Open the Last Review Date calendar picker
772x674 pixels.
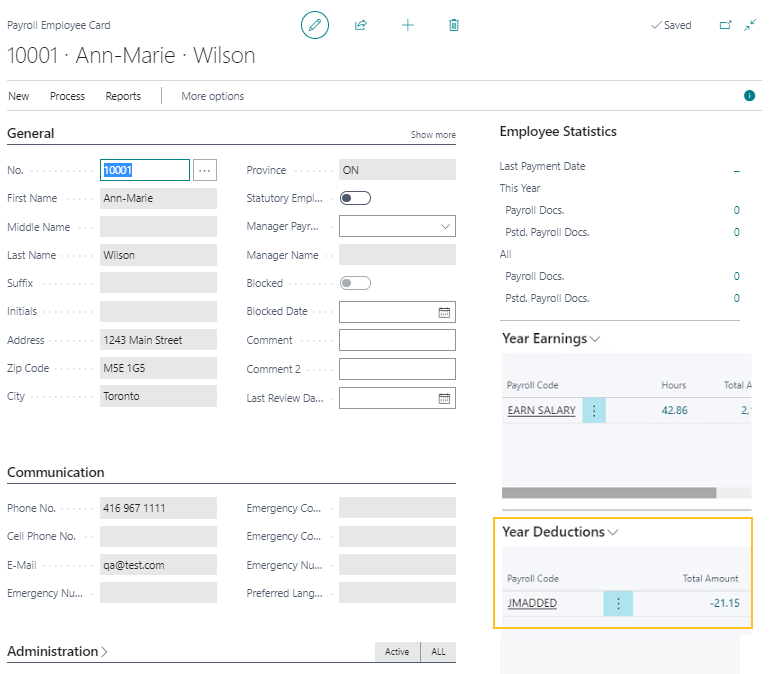coord(444,398)
